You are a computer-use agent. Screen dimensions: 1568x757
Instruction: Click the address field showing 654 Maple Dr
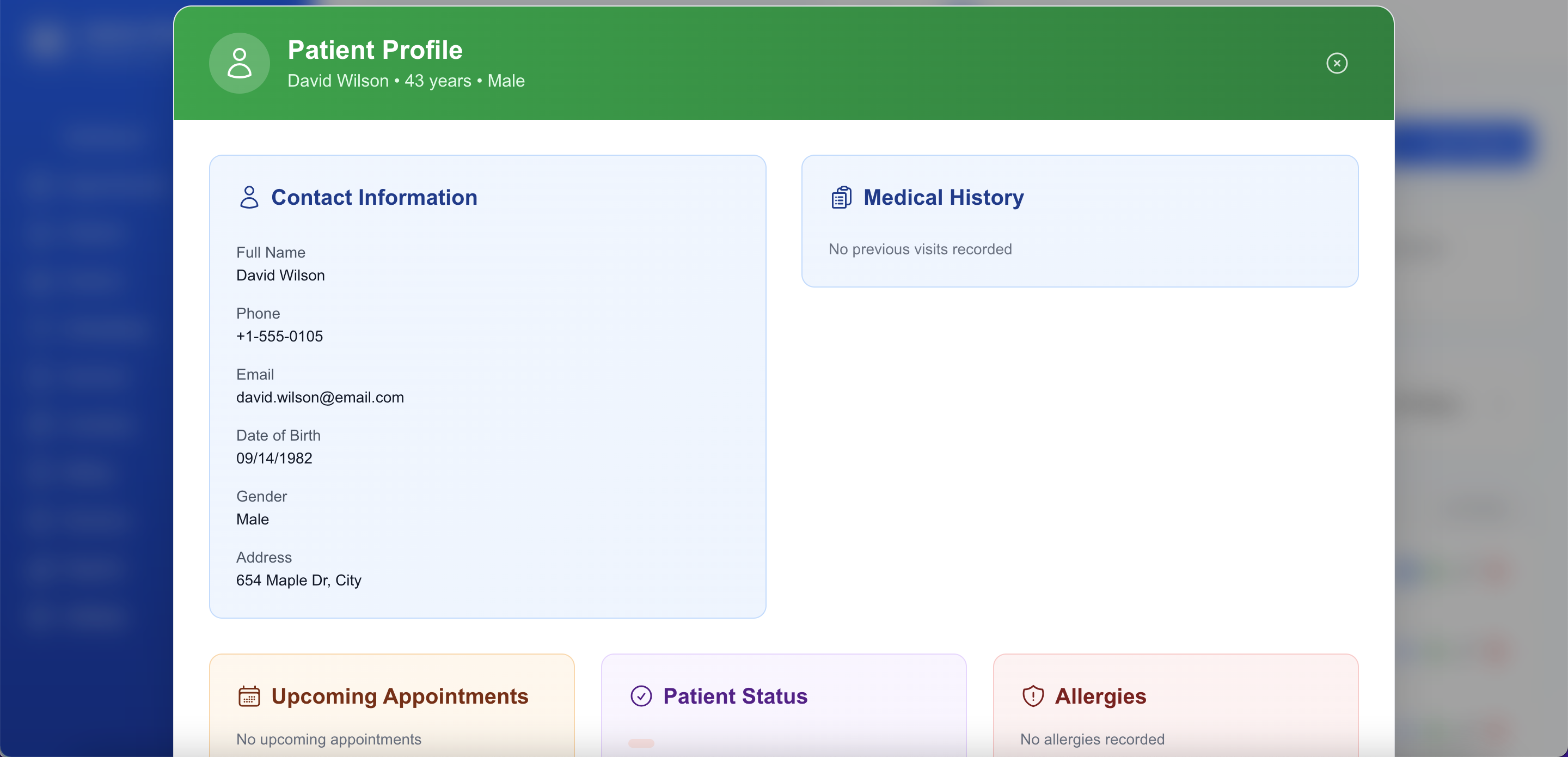pos(298,581)
